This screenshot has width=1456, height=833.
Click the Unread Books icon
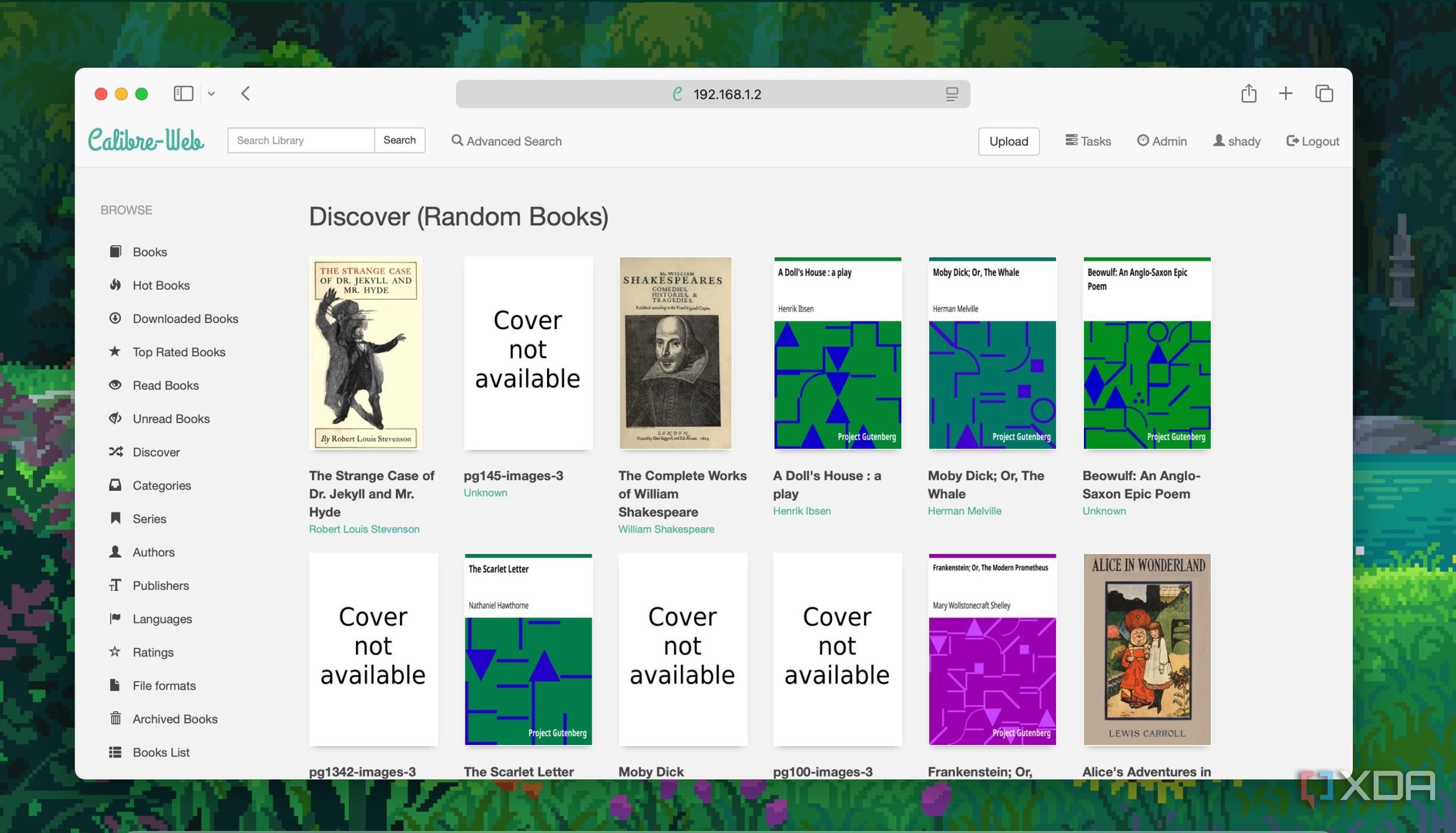click(115, 418)
